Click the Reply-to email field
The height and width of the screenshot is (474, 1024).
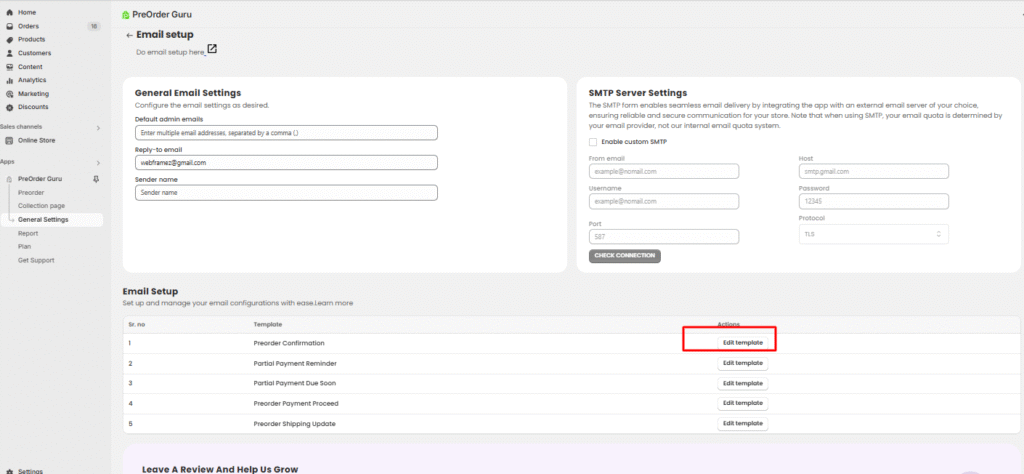(x=286, y=162)
